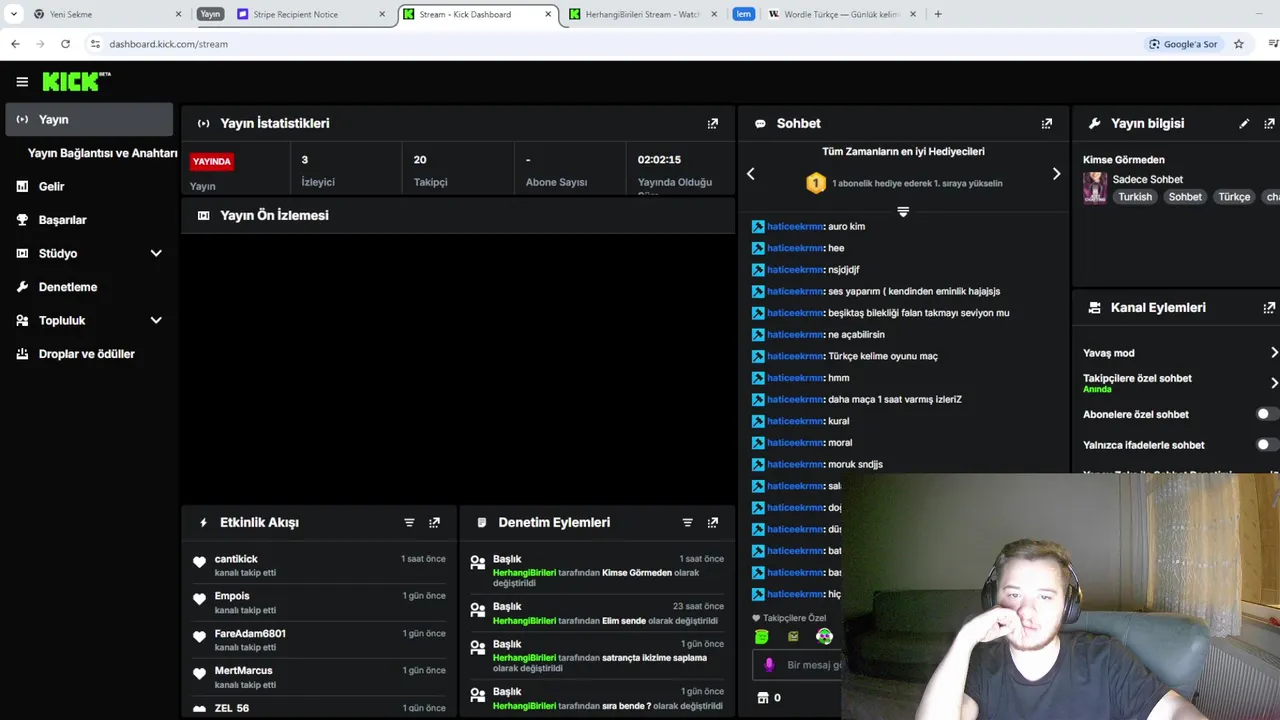The image size is (1280, 720).
Task: Open the shop points icon below chat
Action: [764, 698]
